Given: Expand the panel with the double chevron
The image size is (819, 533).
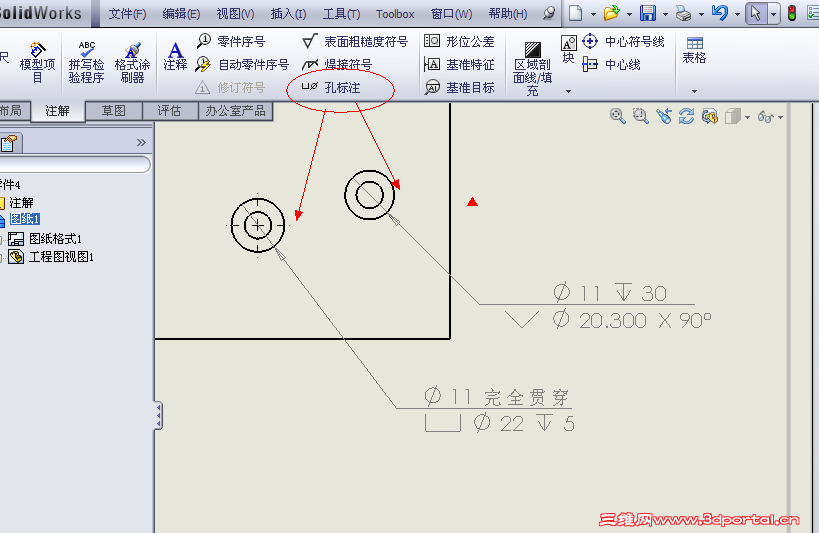Looking at the screenshot, I should [x=141, y=143].
